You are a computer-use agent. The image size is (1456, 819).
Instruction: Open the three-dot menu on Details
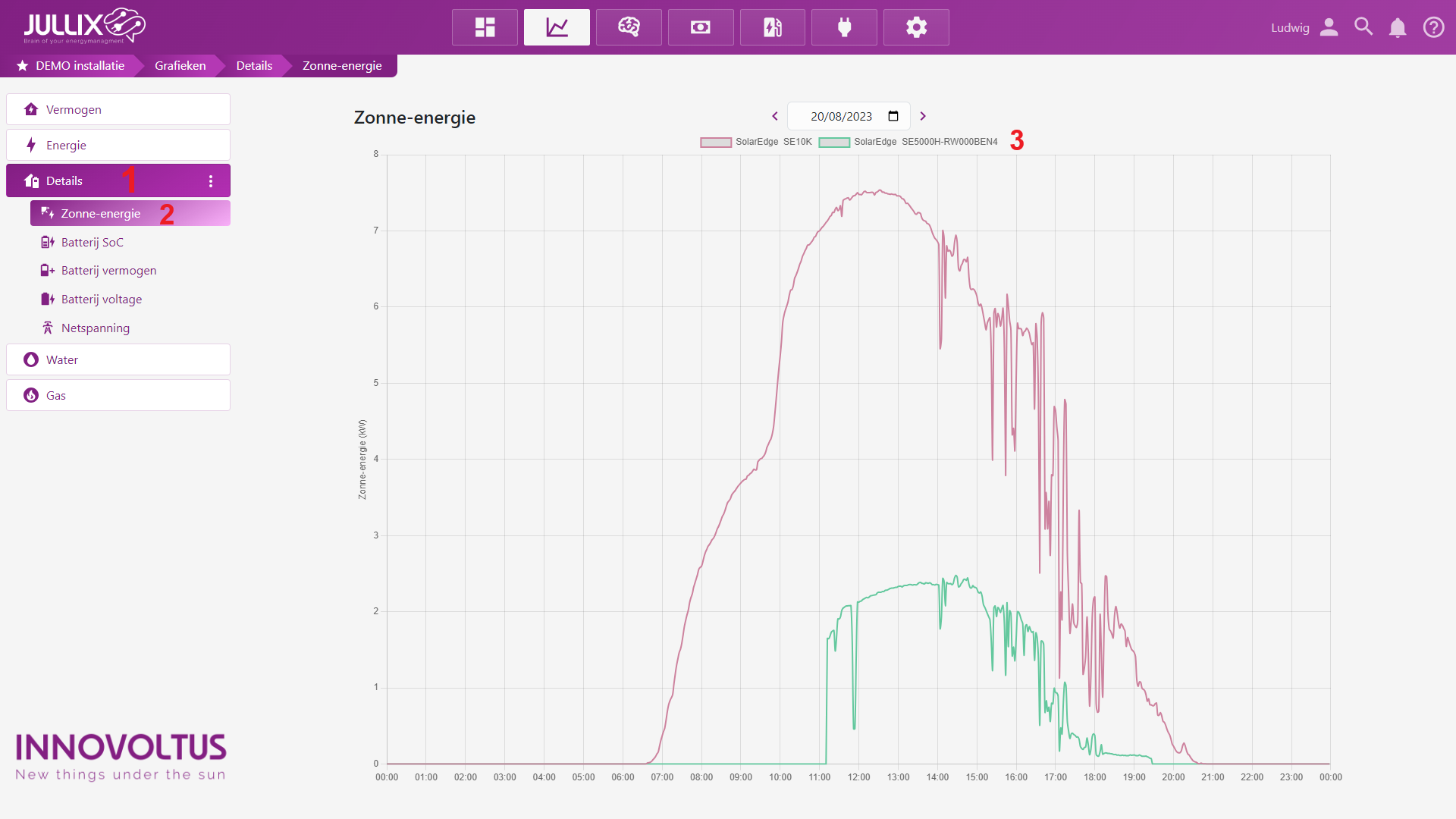click(211, 181)
